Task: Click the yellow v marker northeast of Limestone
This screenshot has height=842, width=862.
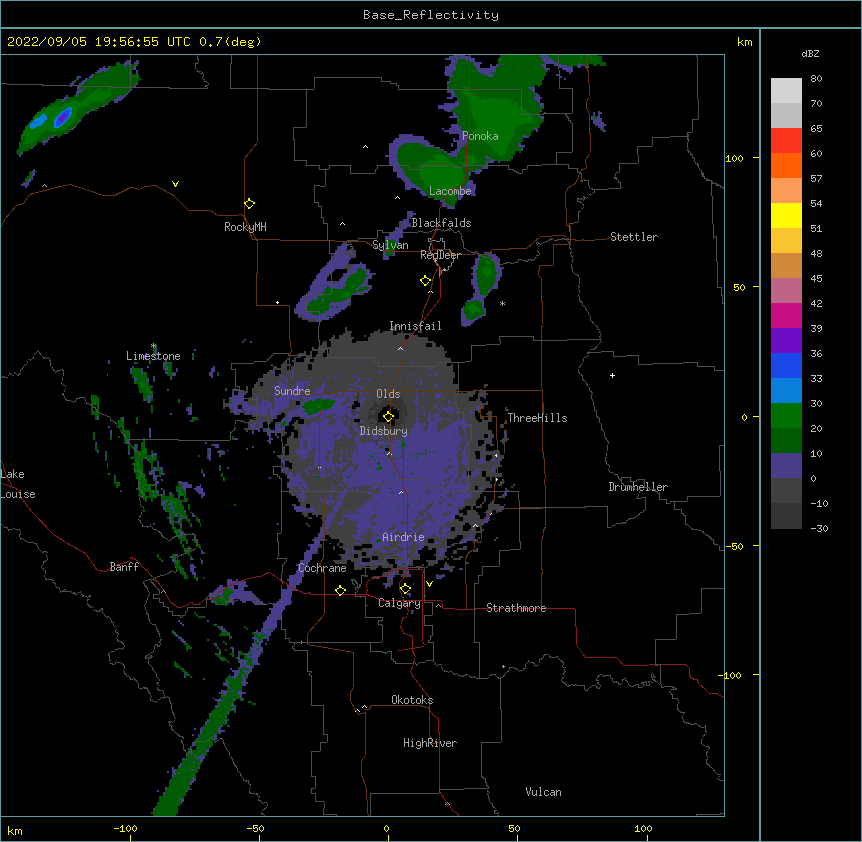Action: tap(175, 184)
